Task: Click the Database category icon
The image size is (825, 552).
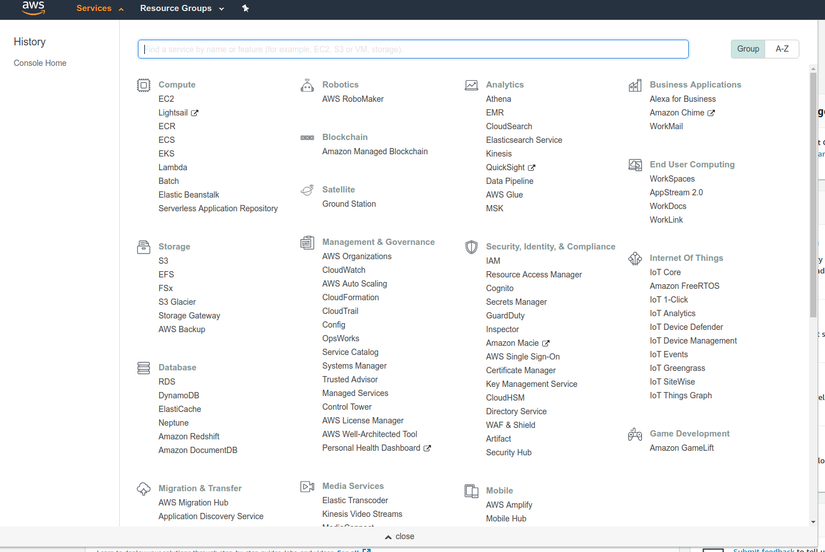Action: coord(144,368)
